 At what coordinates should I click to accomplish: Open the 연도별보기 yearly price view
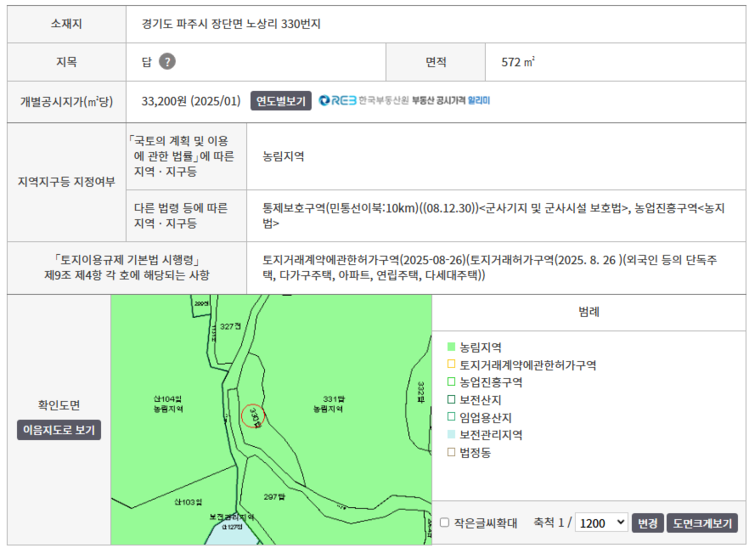click(x=281, y=101)
